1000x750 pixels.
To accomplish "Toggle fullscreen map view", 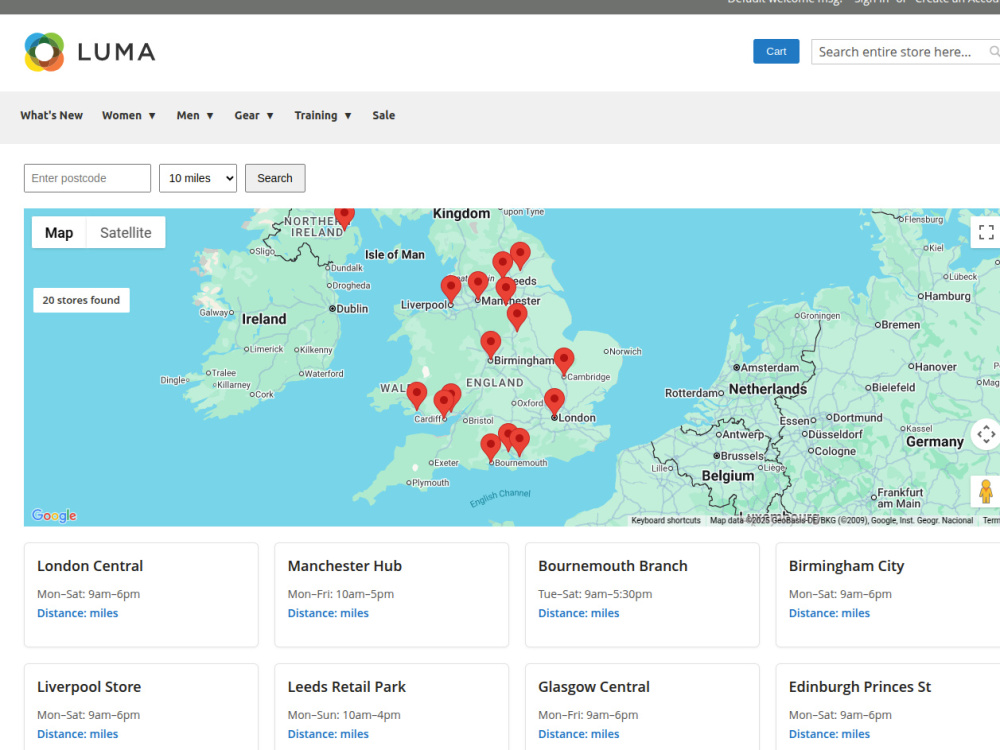I will click(x=986, y=232).
